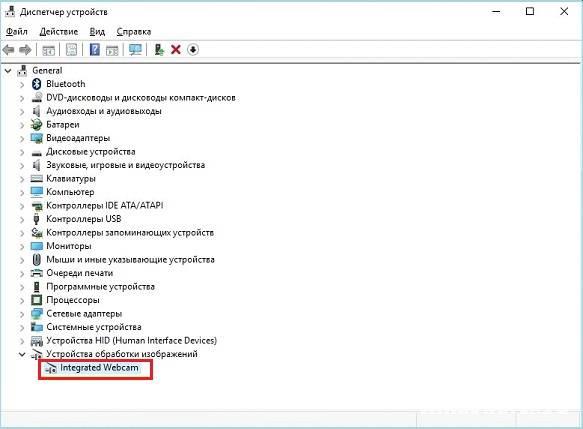Open the Действие menu
Viewport: 583px width, 429px height.
pyautogui.click(x=59, y=32)
